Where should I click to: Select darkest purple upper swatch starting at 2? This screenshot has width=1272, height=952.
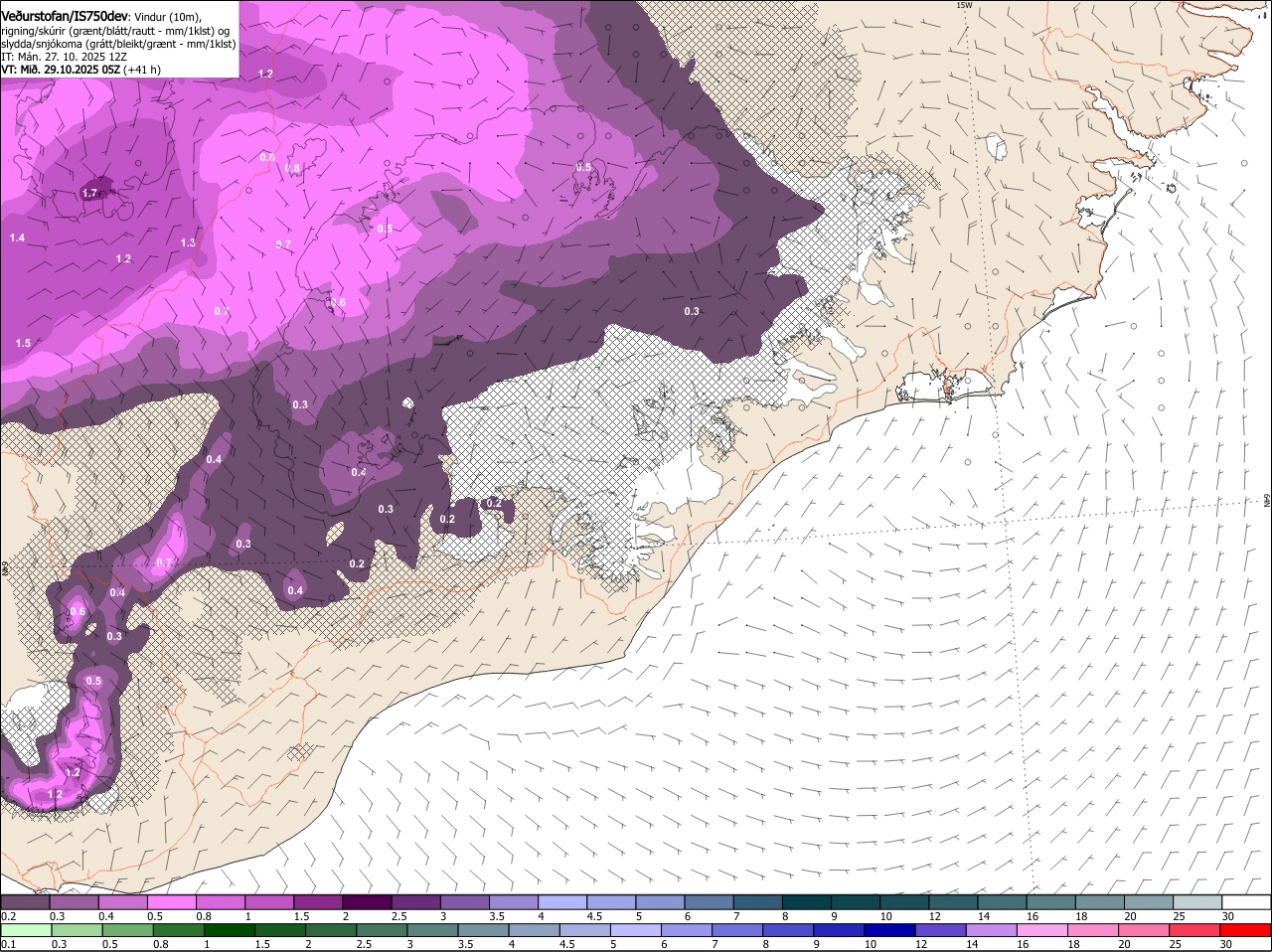pos(367,902)
